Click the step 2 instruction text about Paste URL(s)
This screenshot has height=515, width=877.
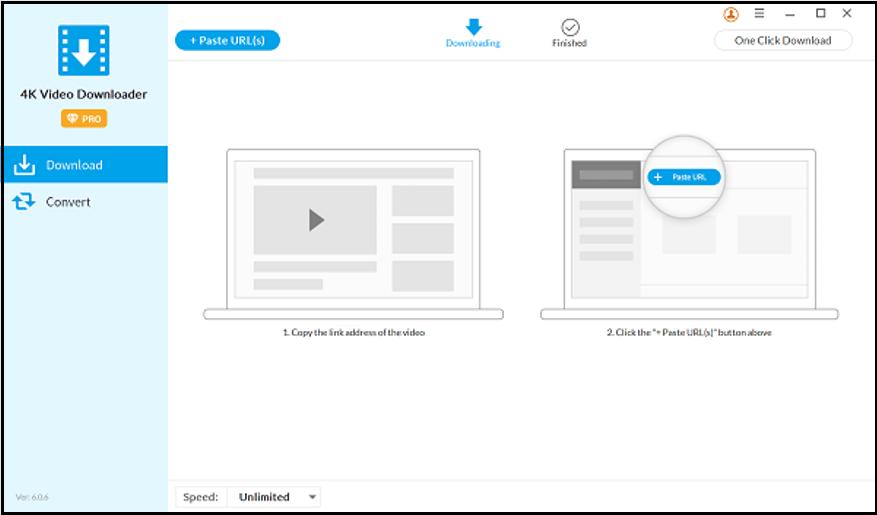pyautogui.click(x=689, y=333)
